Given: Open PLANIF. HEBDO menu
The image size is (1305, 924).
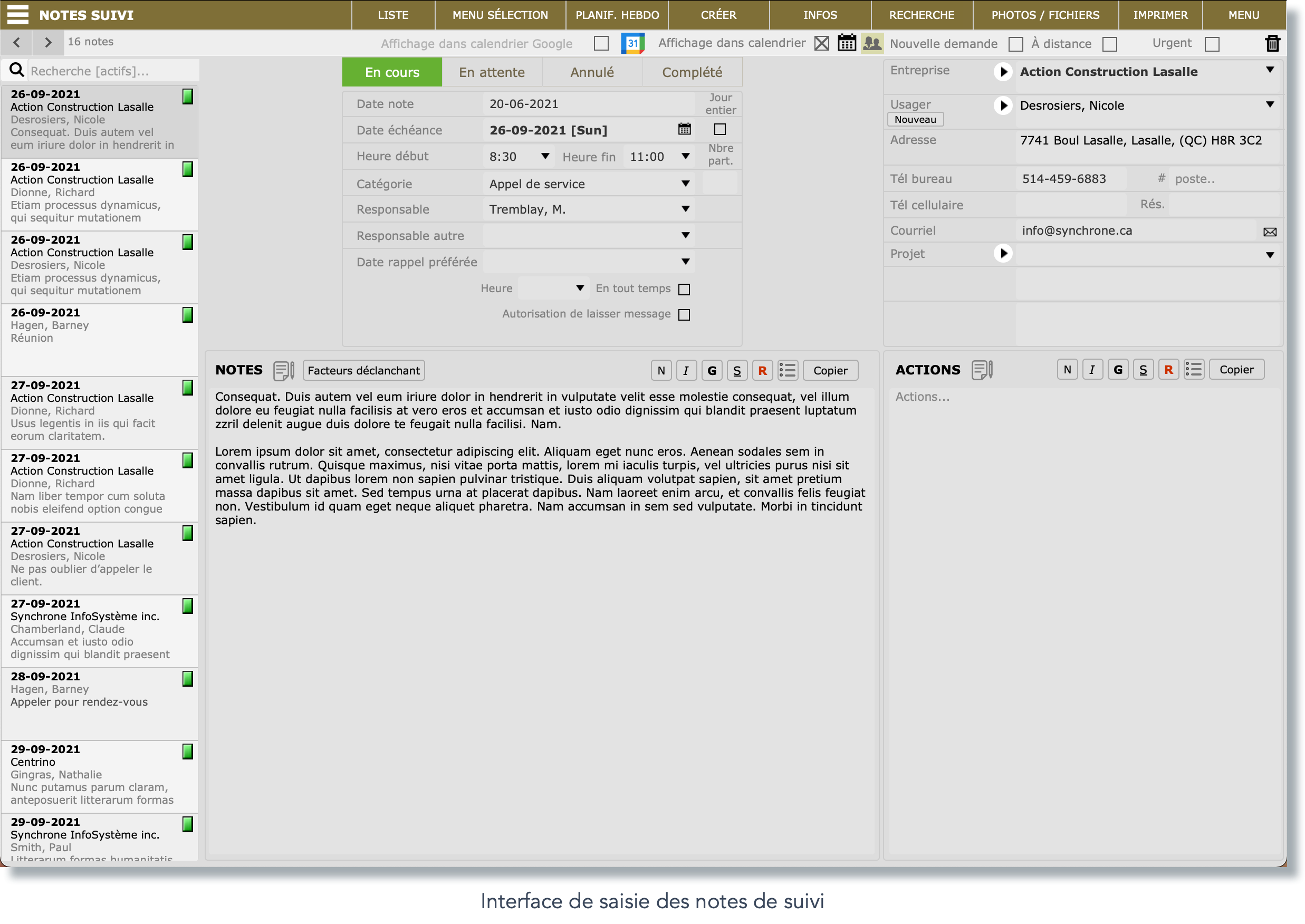Looking at the screenshot, I should pos(617,15).
